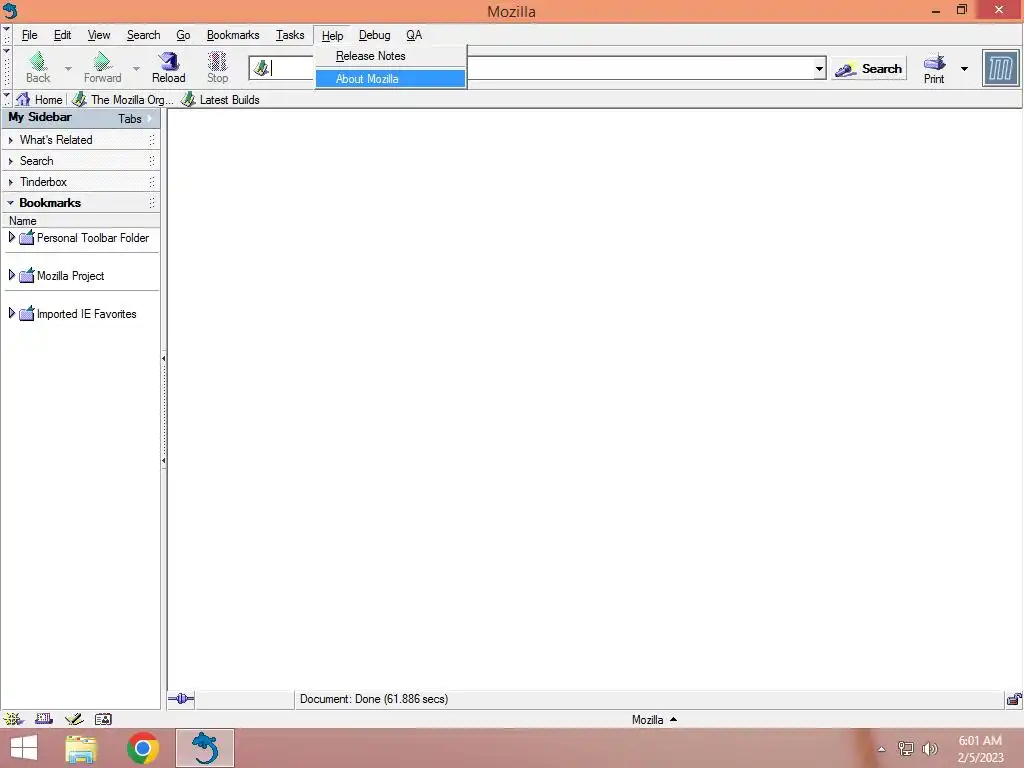Click the Forward navigation icon
This screenshot has height=768, width=1024.
[102, 61]
